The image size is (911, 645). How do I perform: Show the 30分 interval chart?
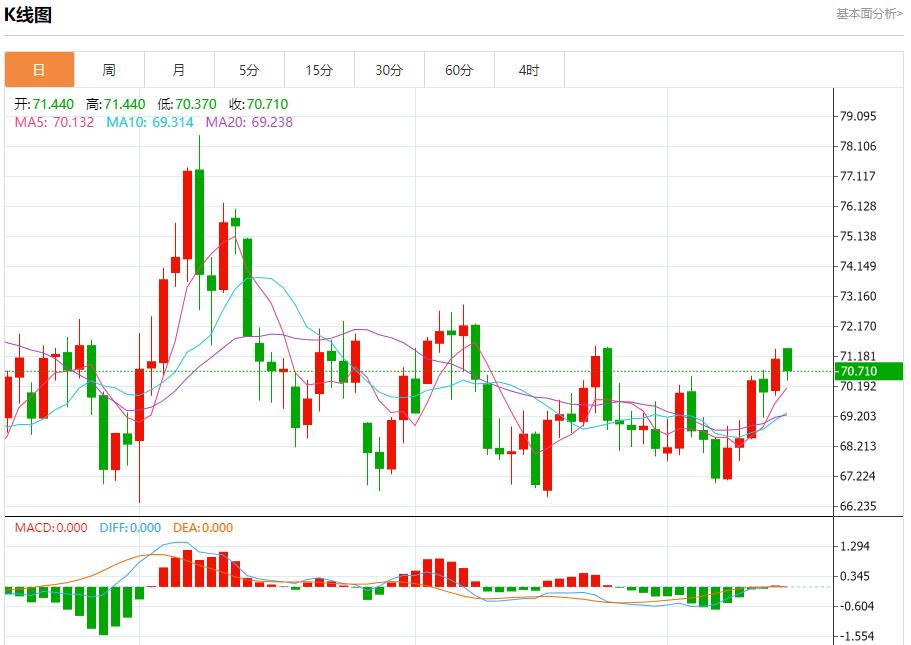pos(389,70)
